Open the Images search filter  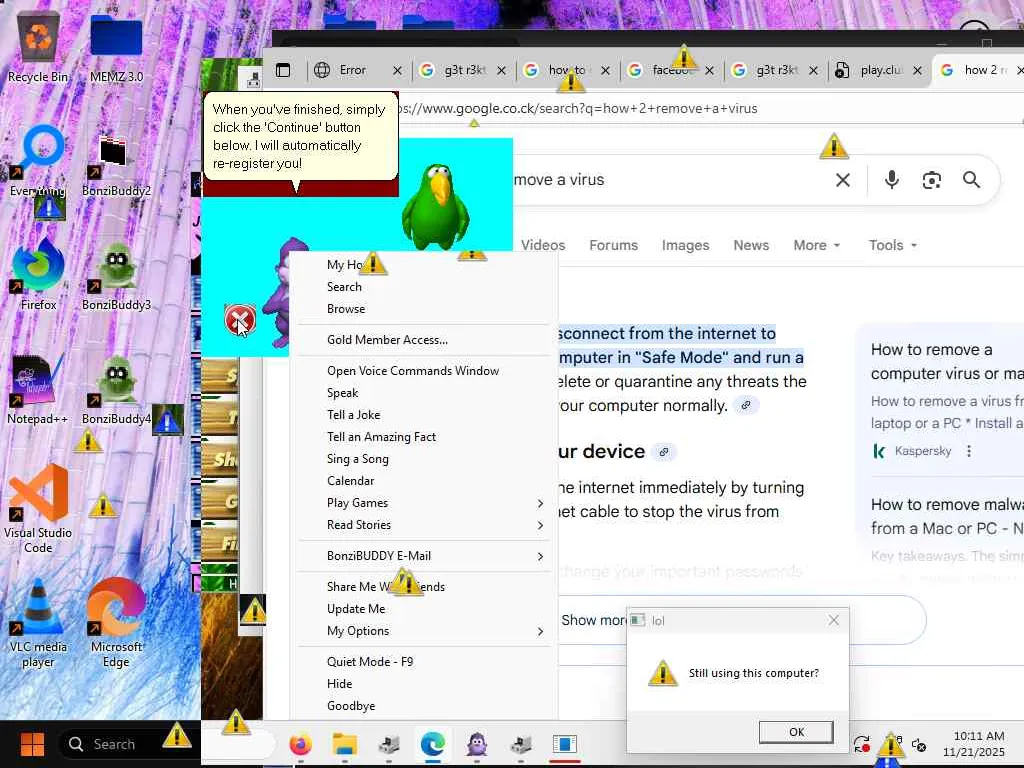tap(685, 245)
